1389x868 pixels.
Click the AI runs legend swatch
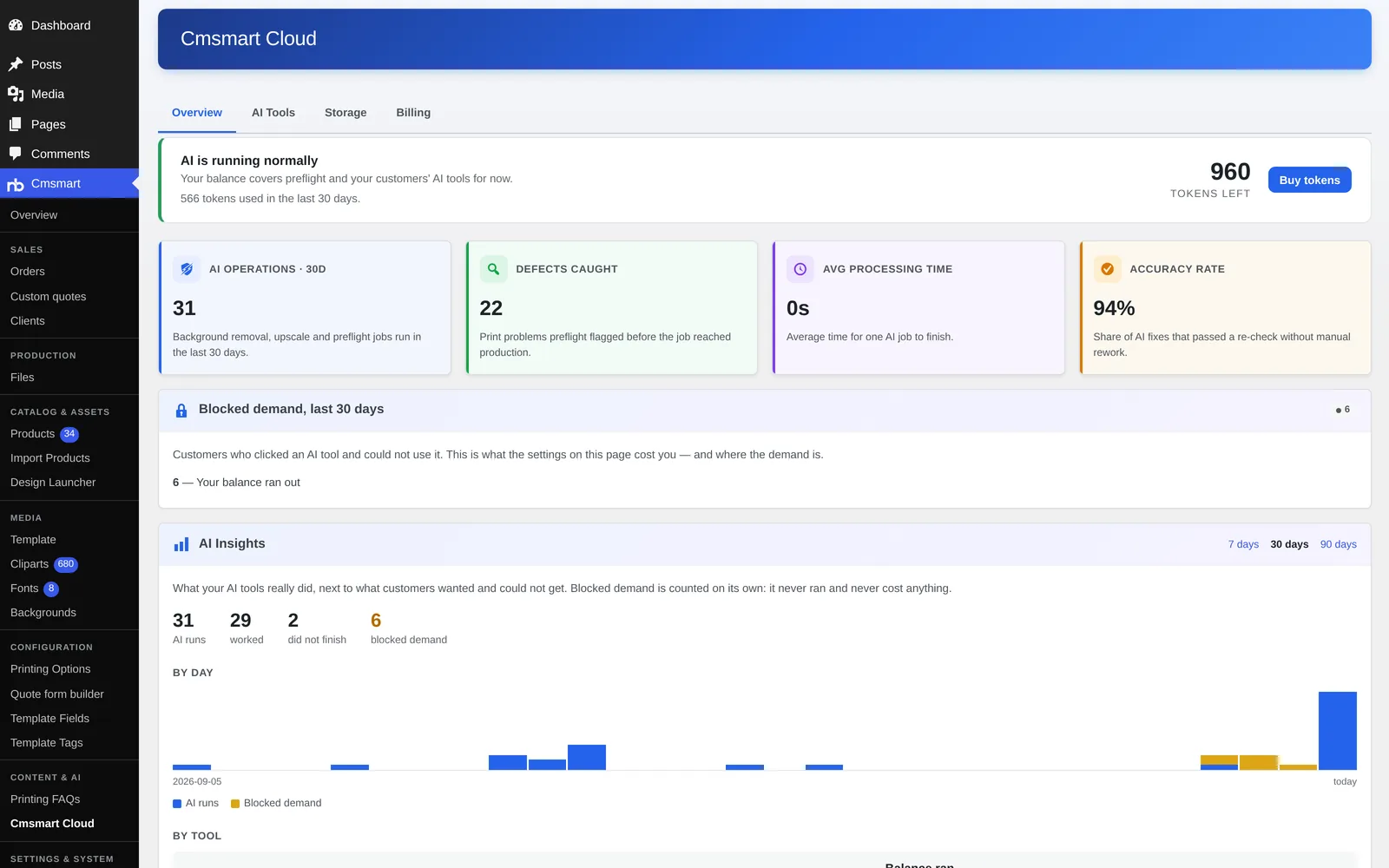(177, 804)
